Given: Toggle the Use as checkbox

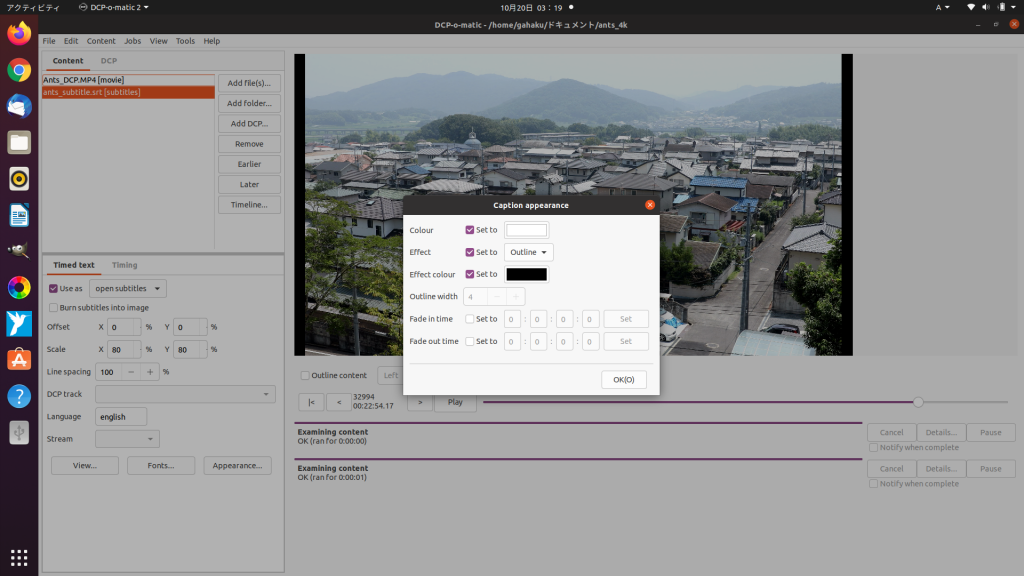Looking at the screenshot, I should (x=54, y=288).
